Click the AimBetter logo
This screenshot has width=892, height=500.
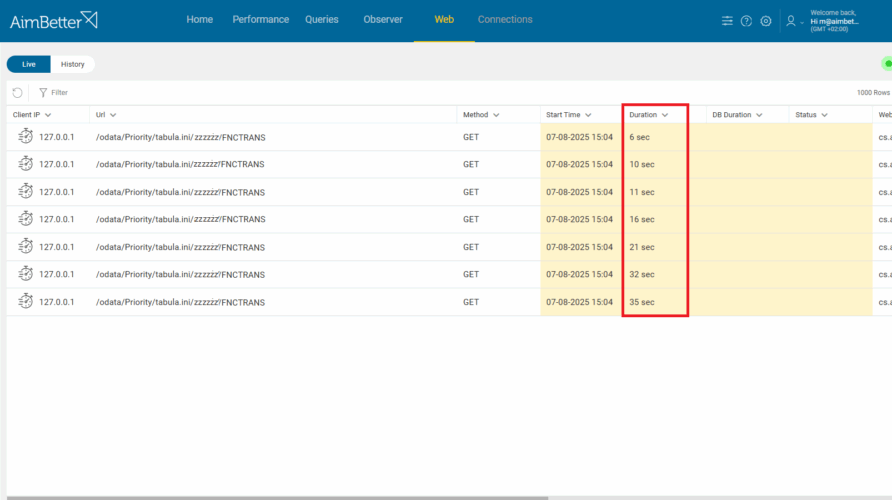53,20
